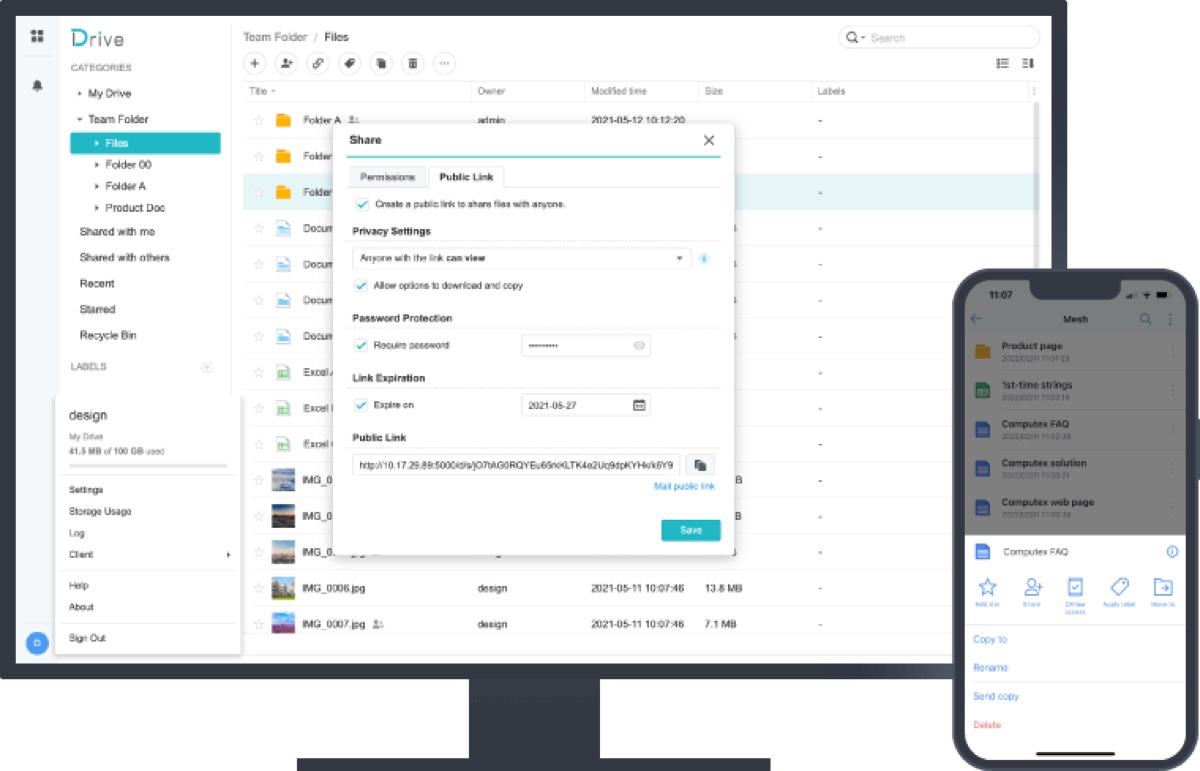Image resolution: width=1200 pixels, height=771 pixels.
Task: Show password with the eye icon
Action: click(x=639, y=346)
